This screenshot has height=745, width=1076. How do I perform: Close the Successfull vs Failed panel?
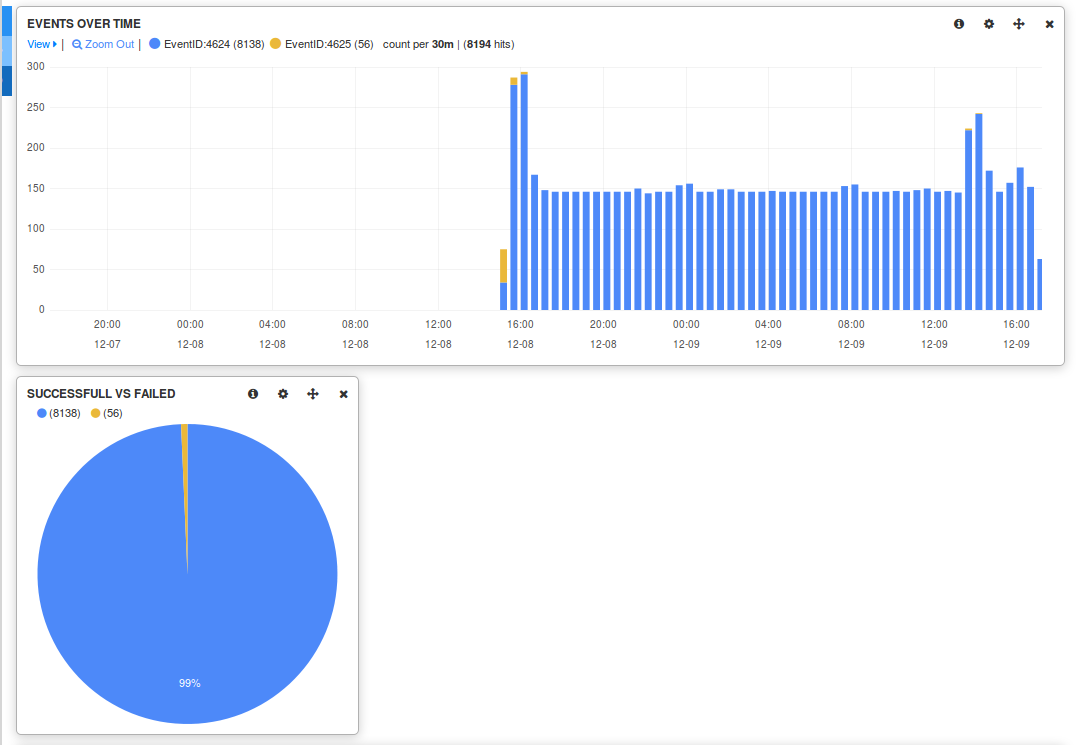pos(343,394)
